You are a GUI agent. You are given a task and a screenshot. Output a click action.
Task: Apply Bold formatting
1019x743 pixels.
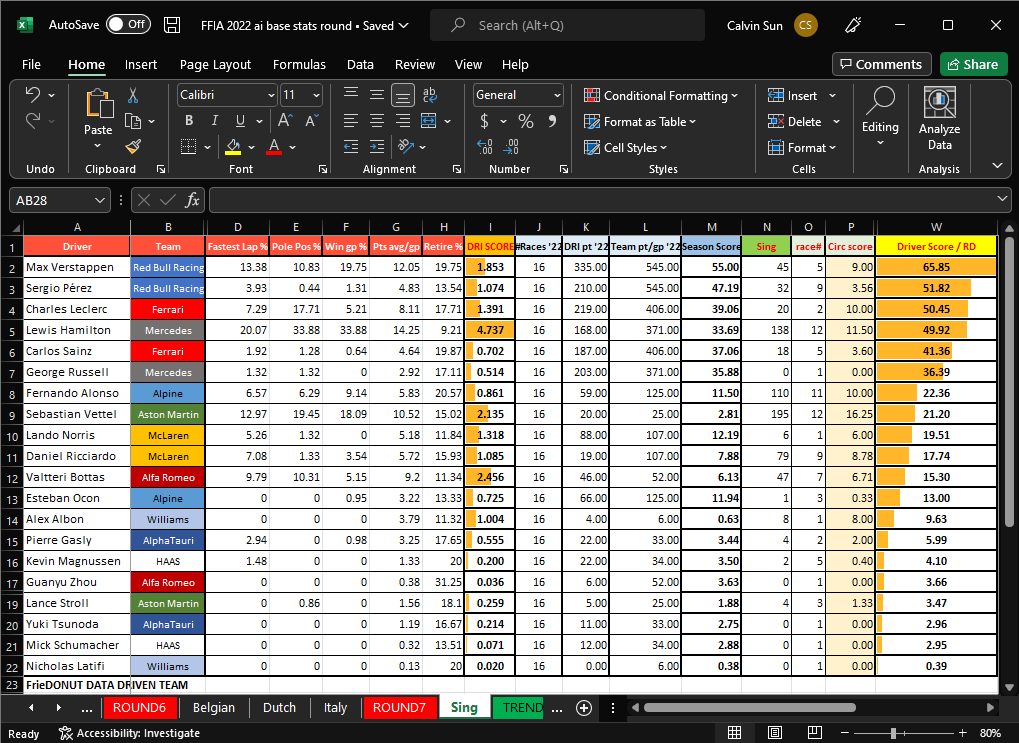coord(188,121)
